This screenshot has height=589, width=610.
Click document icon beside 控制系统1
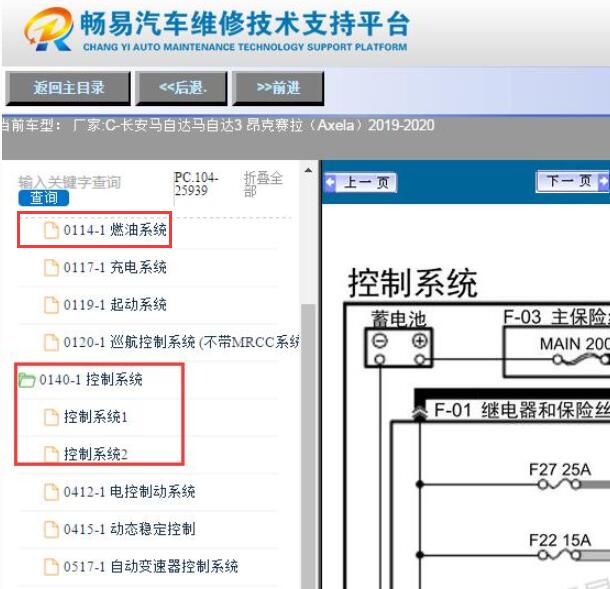(x=51, y=417)
